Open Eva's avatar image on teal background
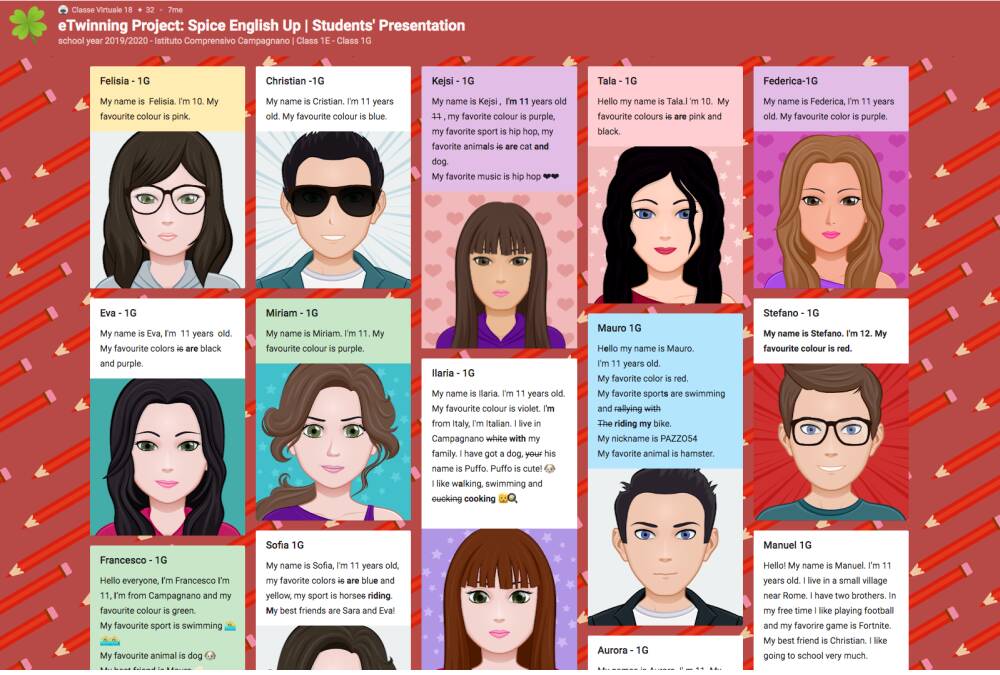 coord(167,457)
